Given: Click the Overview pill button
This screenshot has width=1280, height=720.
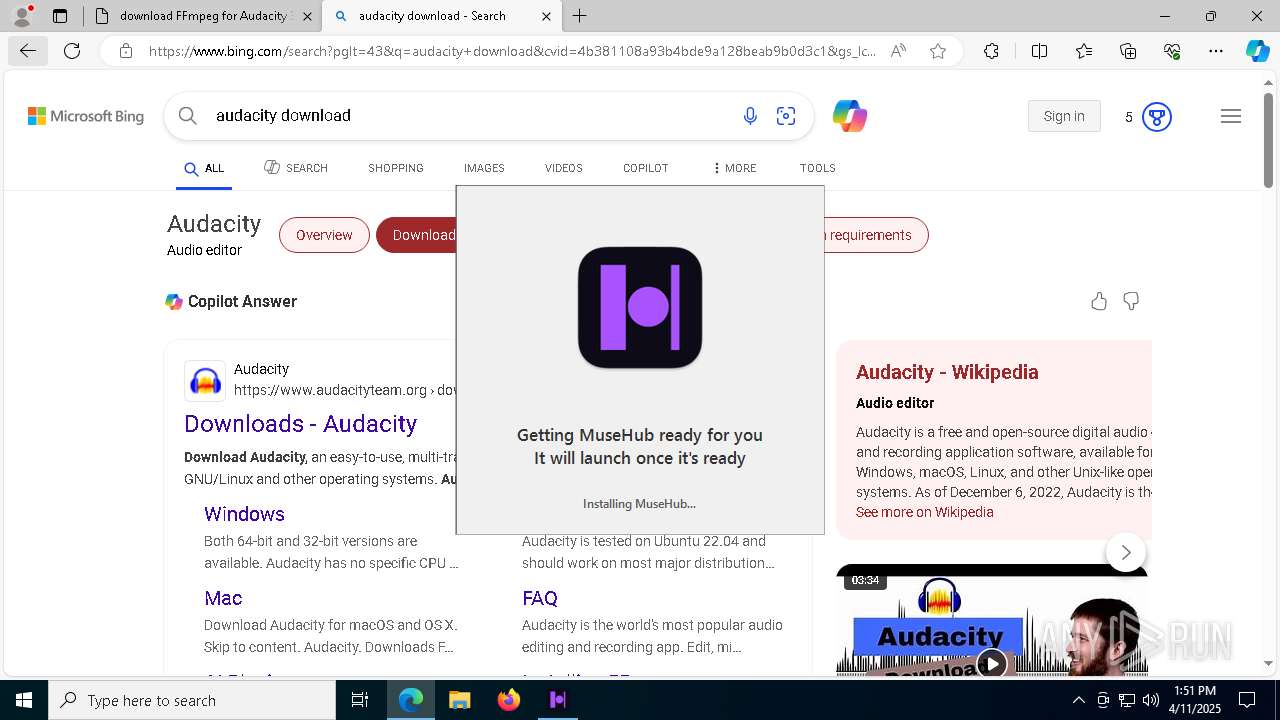Looking at the screenshot, I should click(324, 235).
